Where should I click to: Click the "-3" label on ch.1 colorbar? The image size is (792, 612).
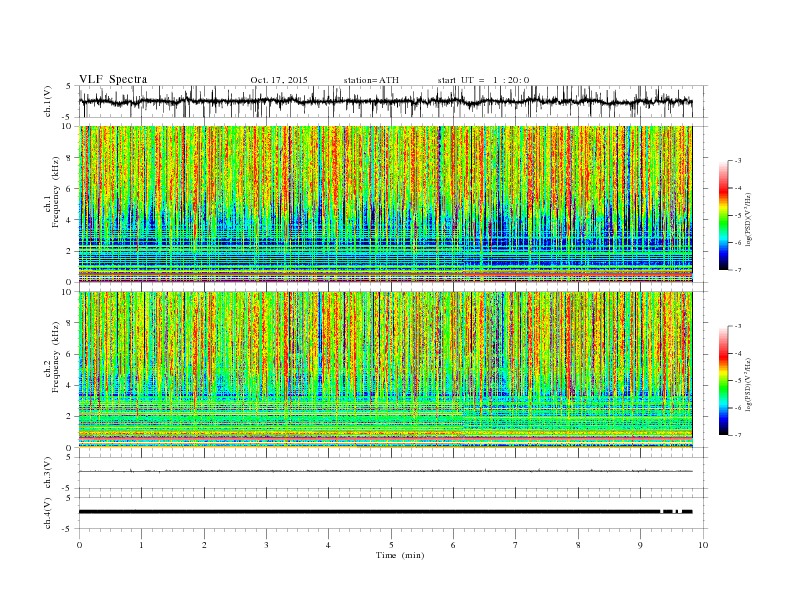pyautogui.click(x=737, y=161)
